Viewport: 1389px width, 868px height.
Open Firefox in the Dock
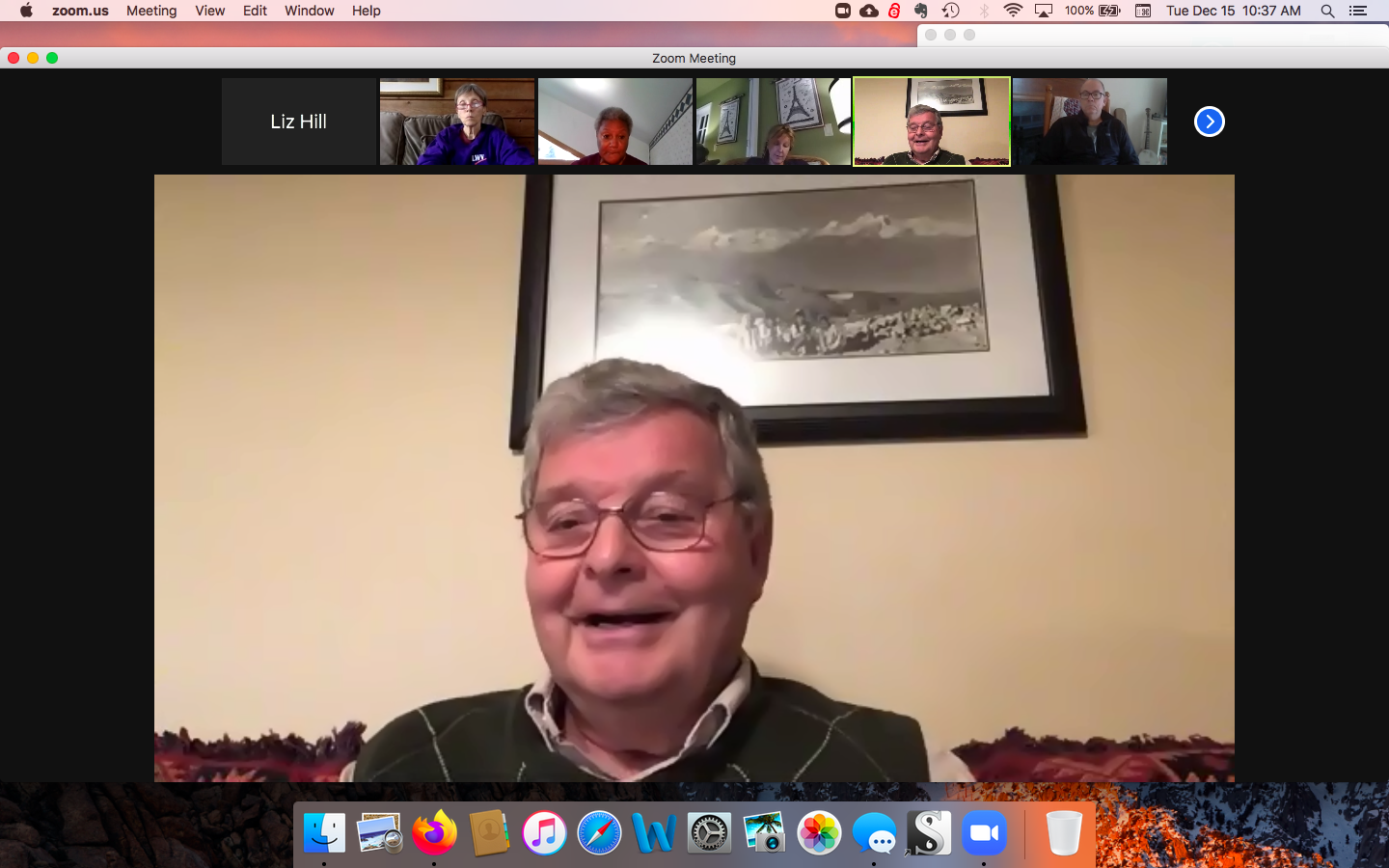point(434,832)
